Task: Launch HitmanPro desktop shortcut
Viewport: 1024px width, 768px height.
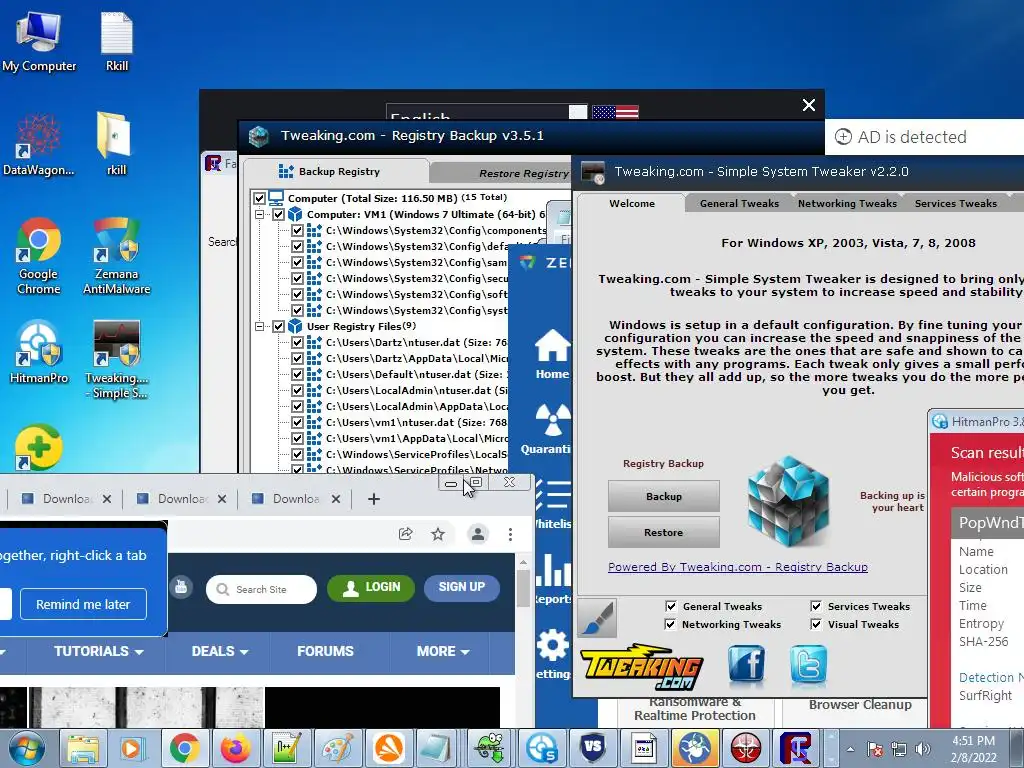Action: [39, 353]
